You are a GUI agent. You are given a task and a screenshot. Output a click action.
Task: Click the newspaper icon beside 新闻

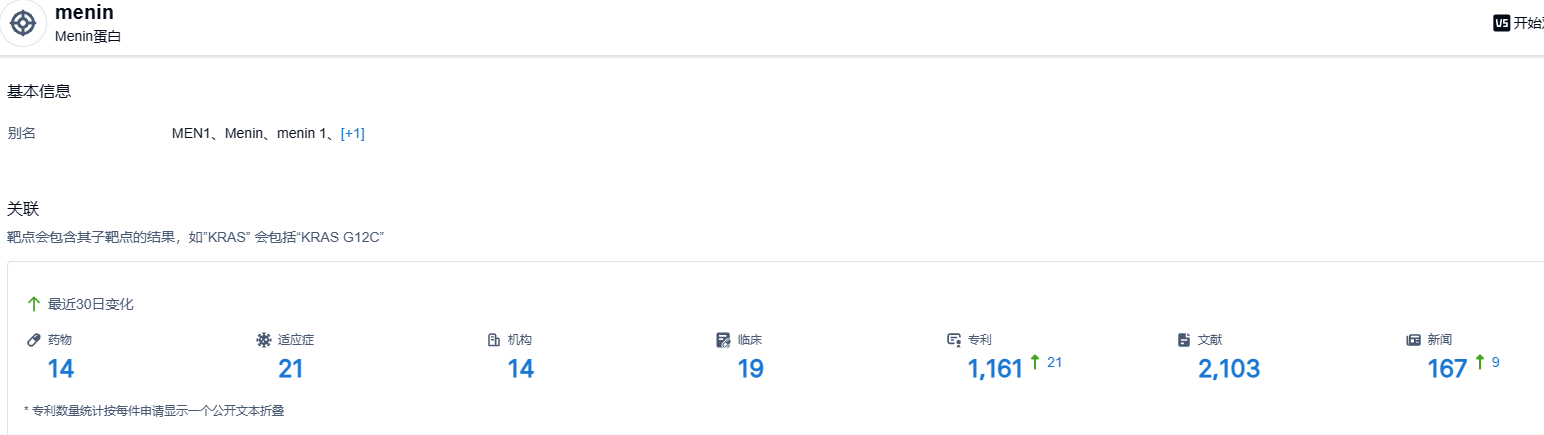(1414, 340)
